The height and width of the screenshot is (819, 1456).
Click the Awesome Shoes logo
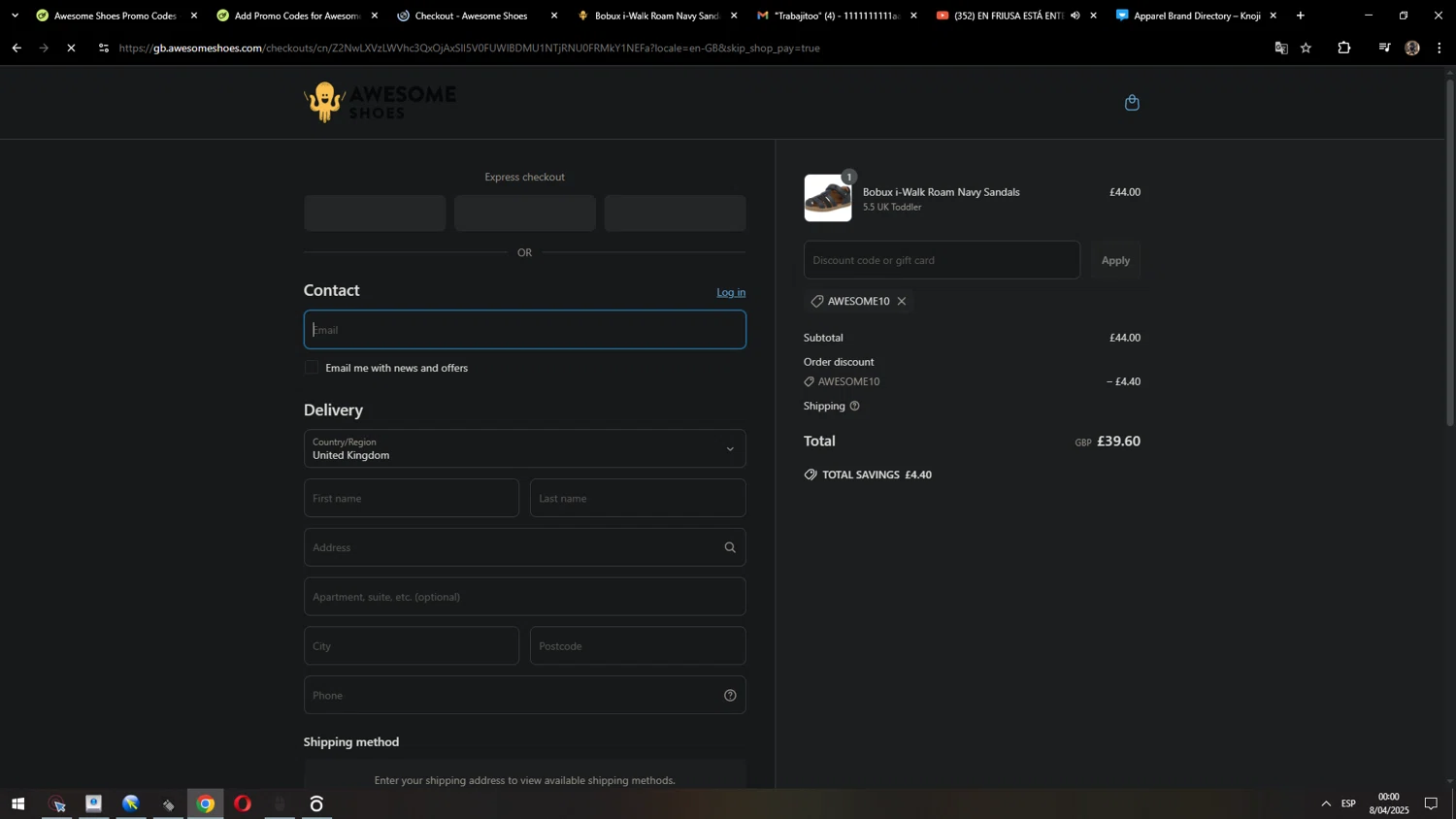point(380,102)
